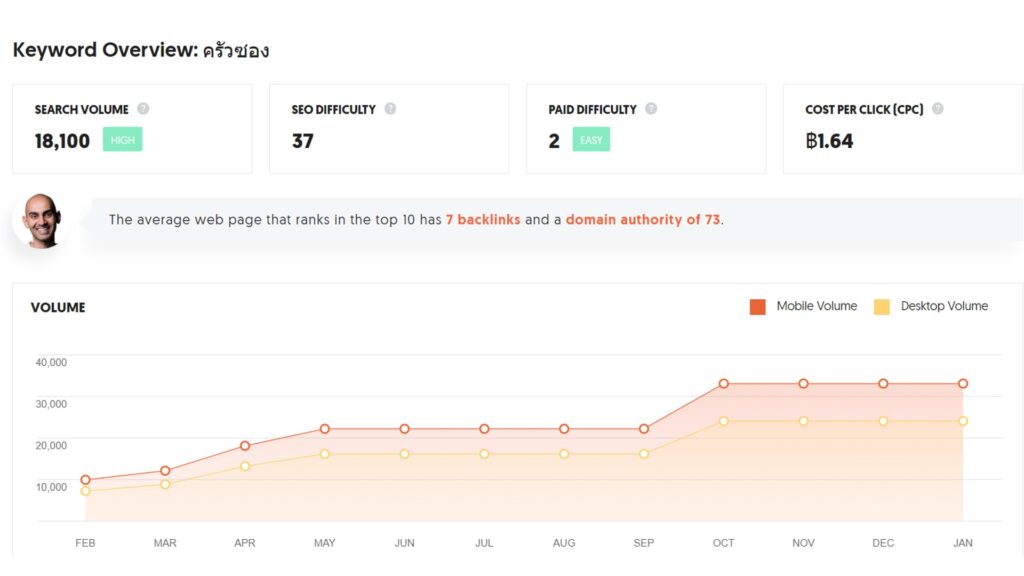Open the domain authority of 73 link
The width and height of the screenshot is (1024, 576).
coord(643,219)
